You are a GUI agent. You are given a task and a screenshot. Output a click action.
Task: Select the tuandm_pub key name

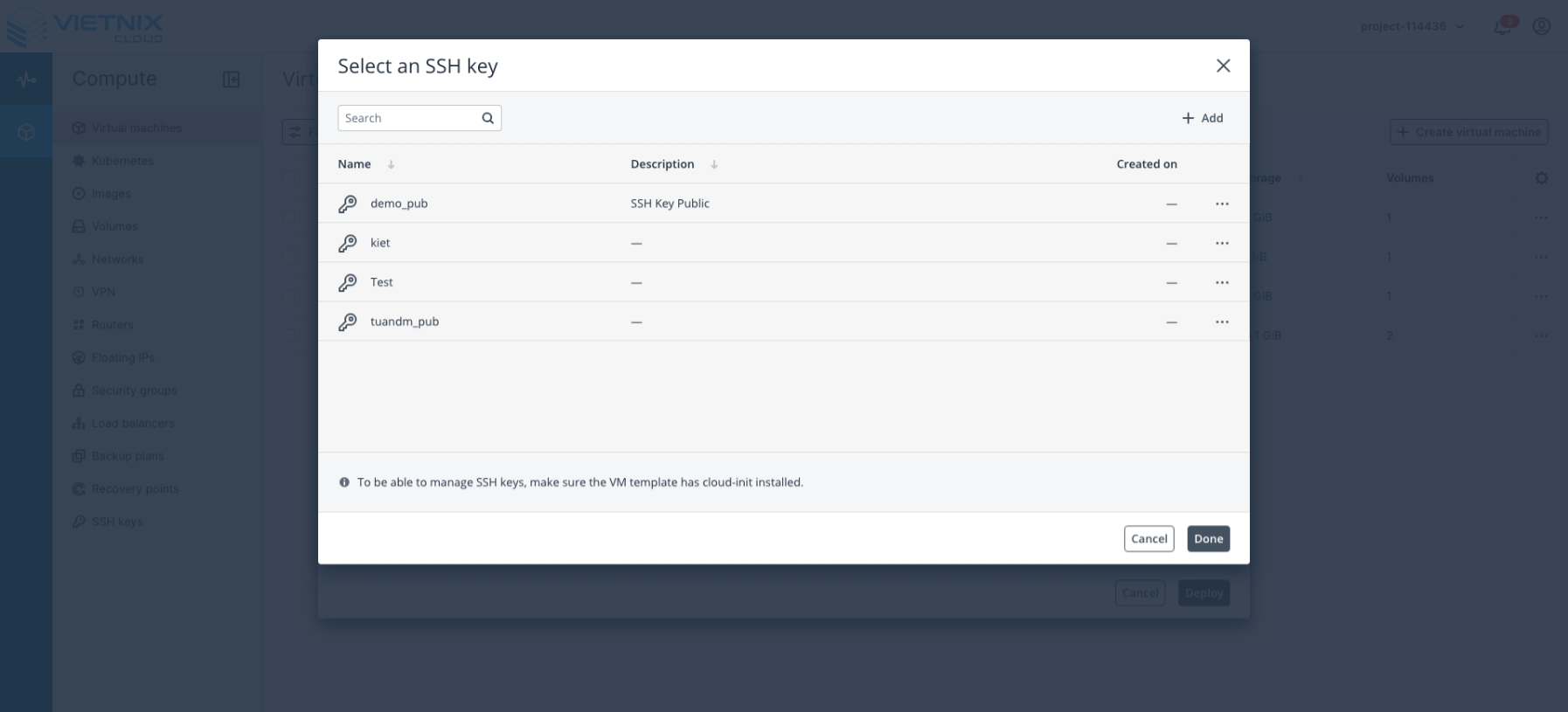tap(405, 321)
